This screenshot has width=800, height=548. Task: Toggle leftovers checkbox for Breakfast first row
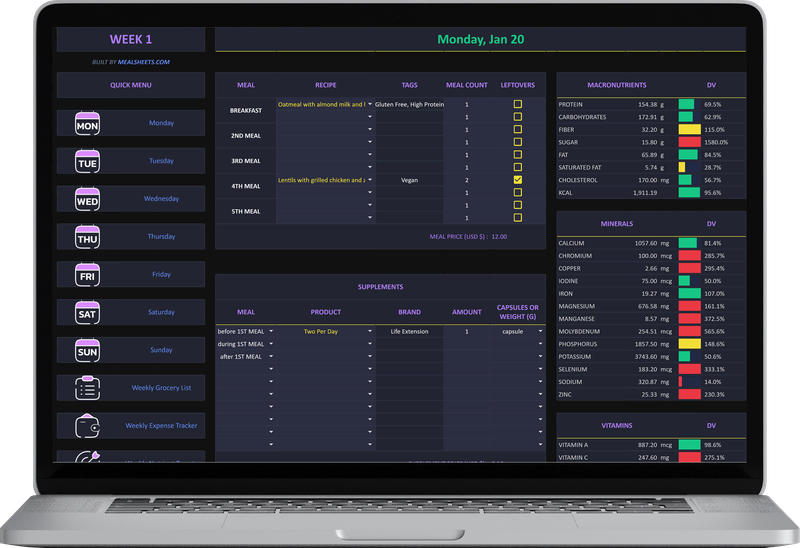[517, 104]
